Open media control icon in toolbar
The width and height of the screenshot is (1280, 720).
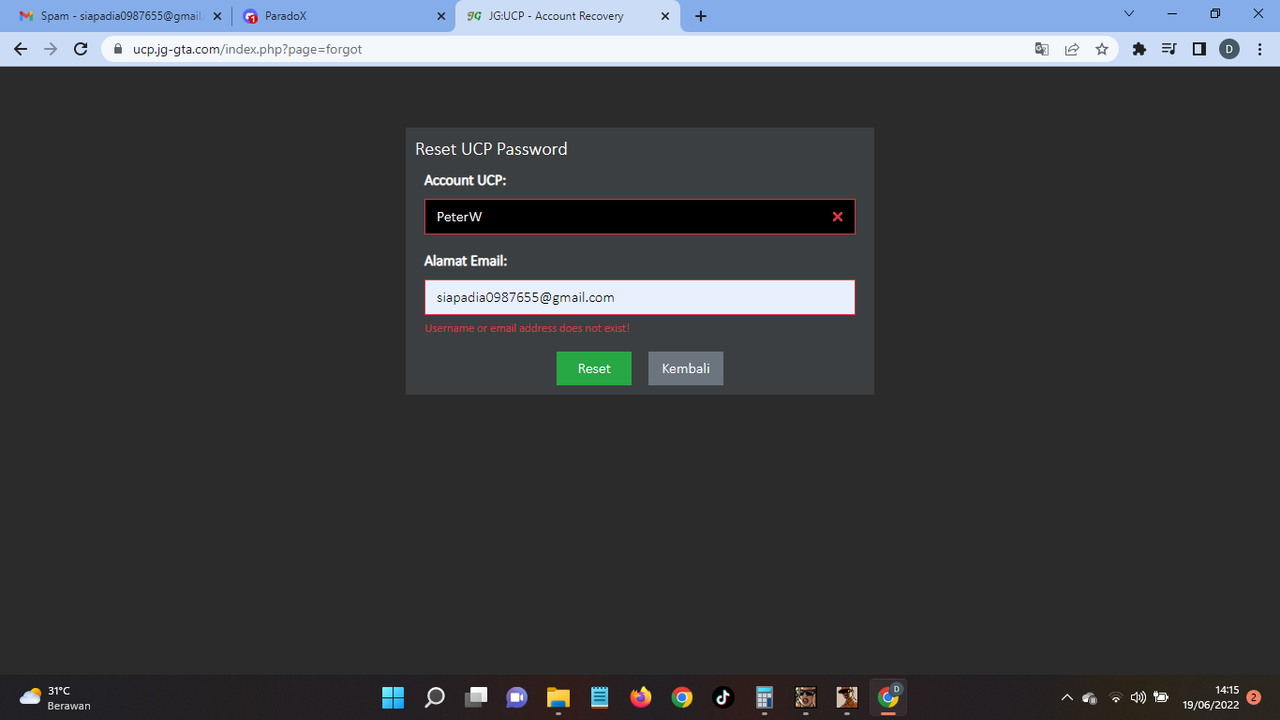click(x=1169, y=49)
